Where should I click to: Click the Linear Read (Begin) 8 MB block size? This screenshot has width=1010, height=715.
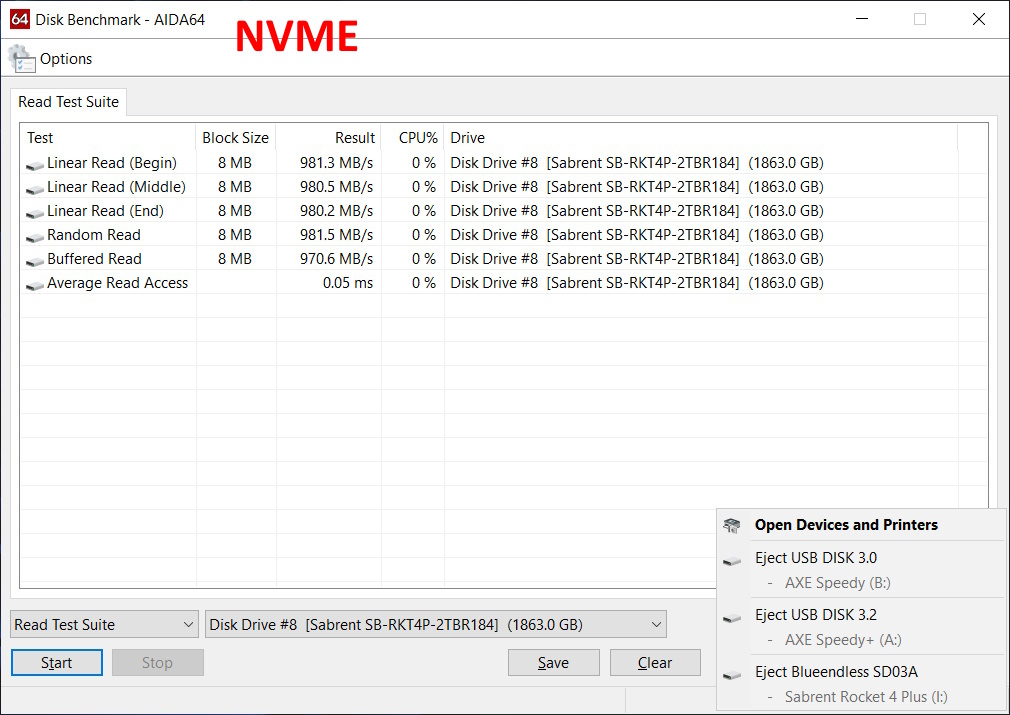(235, 163)
